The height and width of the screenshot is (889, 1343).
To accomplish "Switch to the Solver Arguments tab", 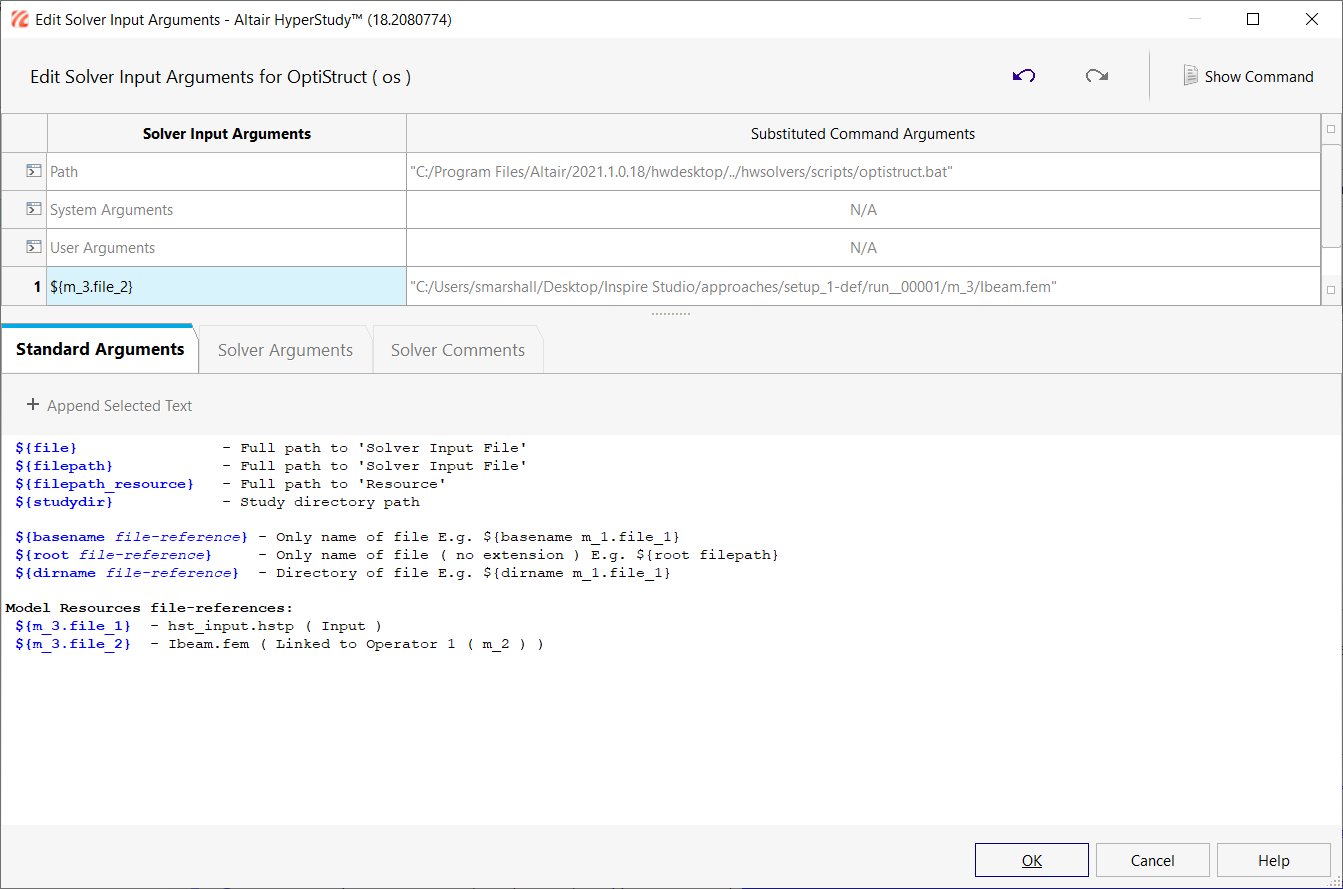I will [285, 350].
